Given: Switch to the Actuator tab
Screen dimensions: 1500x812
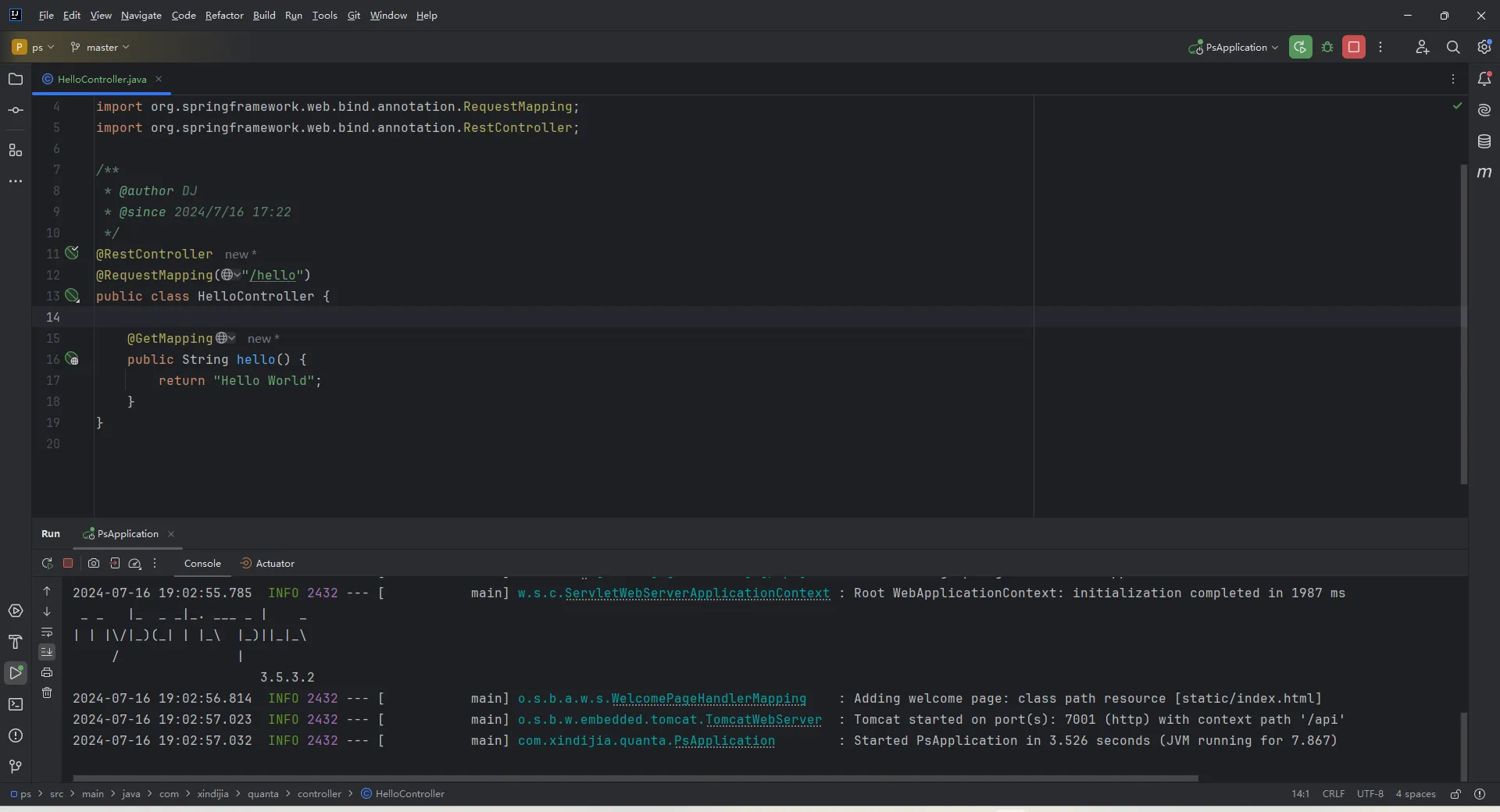Looking at the screenshot, I should (x=267, y=563).
